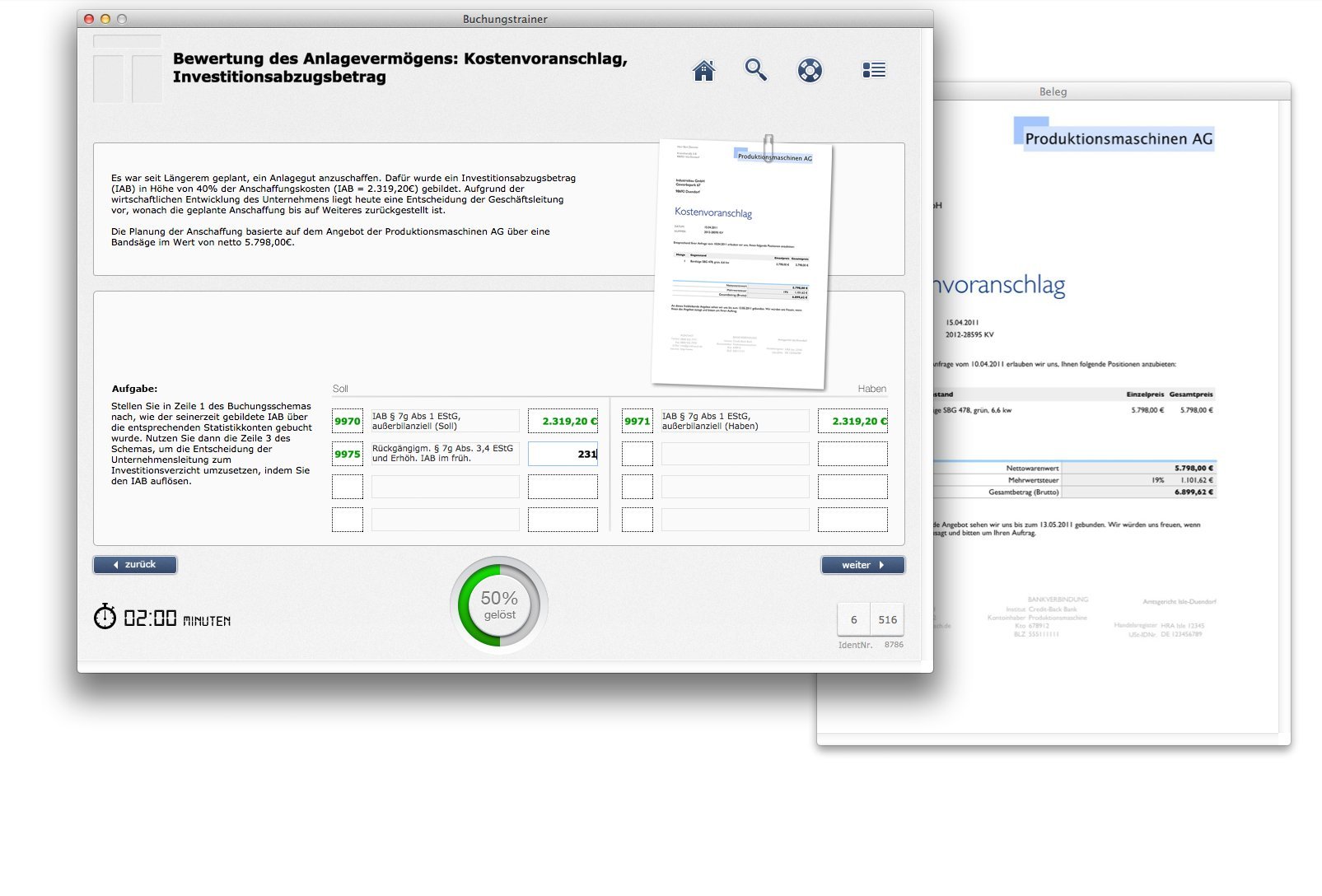Click the counter box showing 516
1322x896 pixels.
click(x=887, y=619)
